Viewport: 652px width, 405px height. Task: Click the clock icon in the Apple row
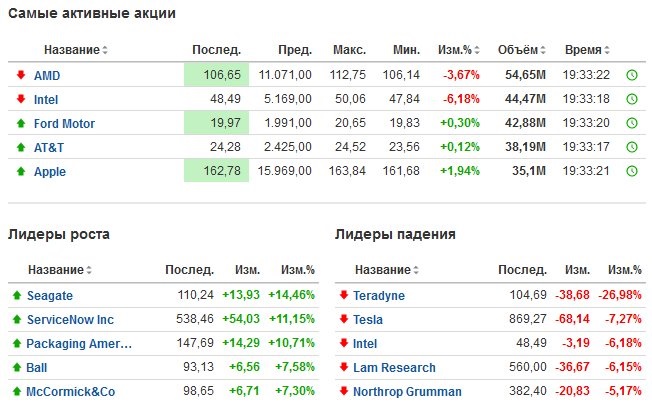(x=632, y=171)
